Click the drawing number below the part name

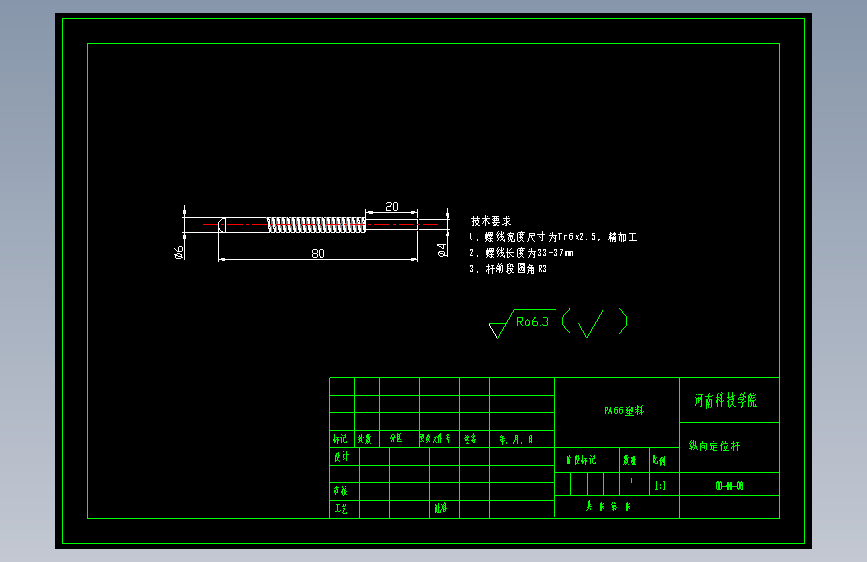coord(729,486)
